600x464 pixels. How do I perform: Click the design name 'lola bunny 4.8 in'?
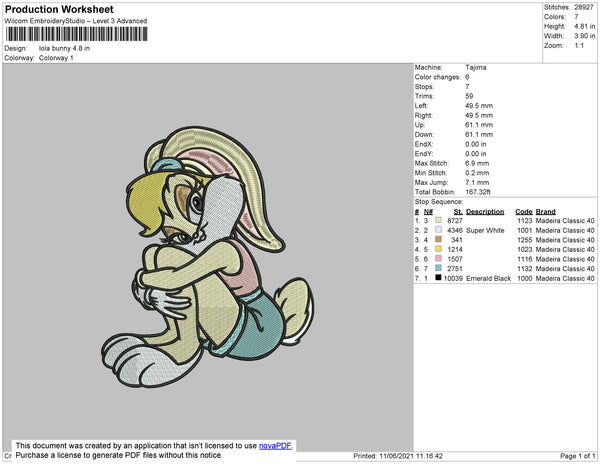click(64, 48)
